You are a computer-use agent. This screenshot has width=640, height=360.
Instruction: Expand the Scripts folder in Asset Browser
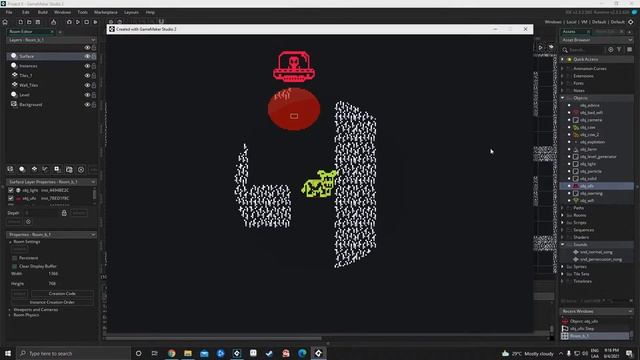pyautogui.click(x=563, y=222)
